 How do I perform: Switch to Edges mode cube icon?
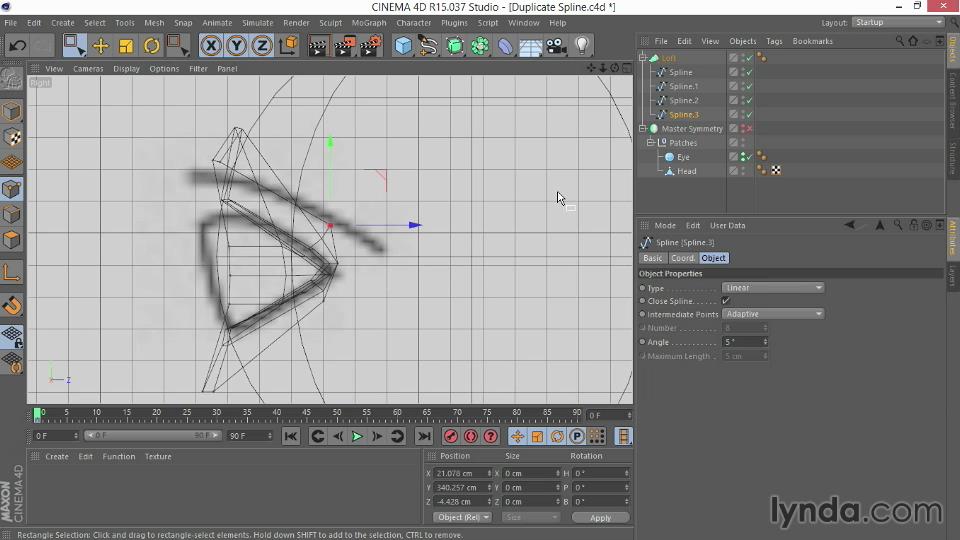coord(12,214)
